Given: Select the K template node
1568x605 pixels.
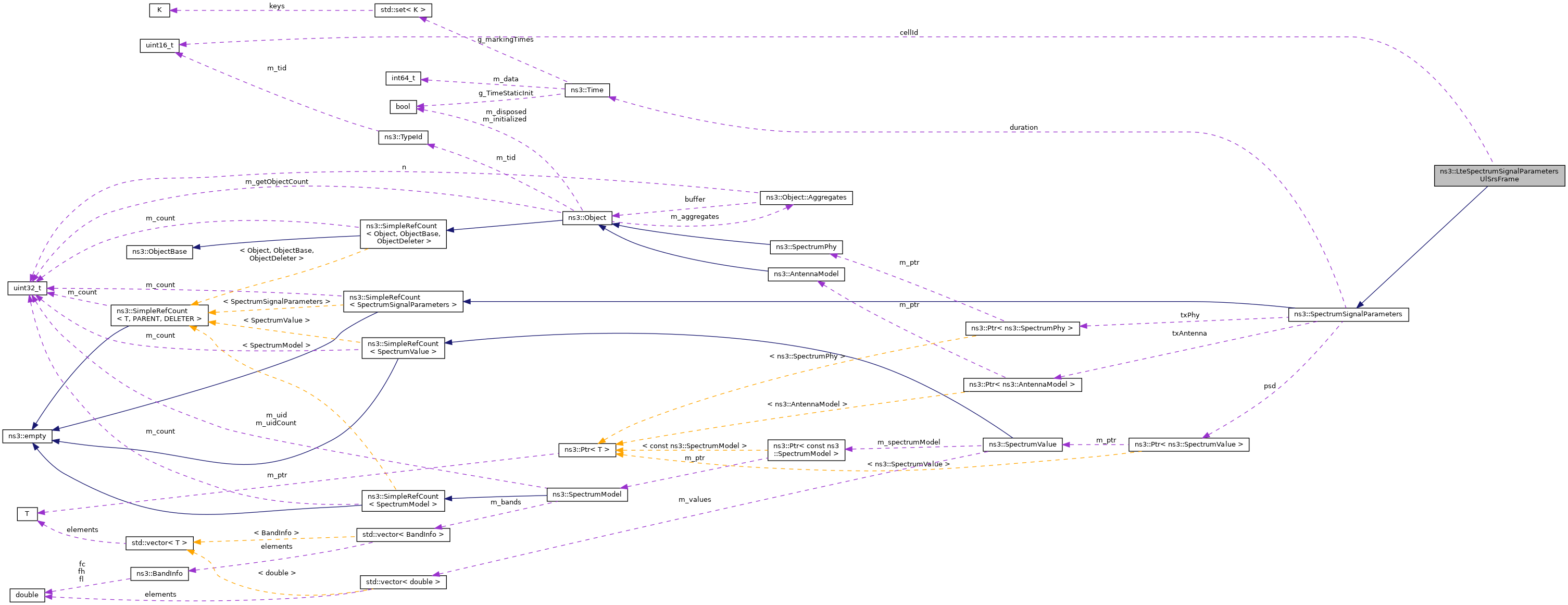Looking at the screenshot, I should pos(159,10).
